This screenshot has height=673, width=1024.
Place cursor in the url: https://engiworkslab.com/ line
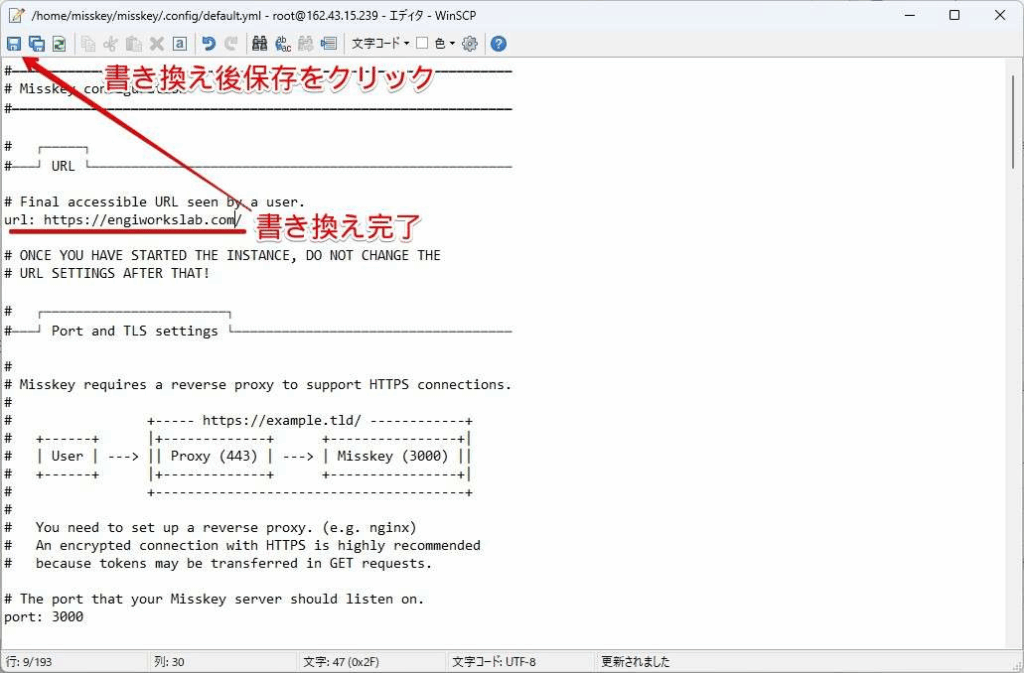123,220
